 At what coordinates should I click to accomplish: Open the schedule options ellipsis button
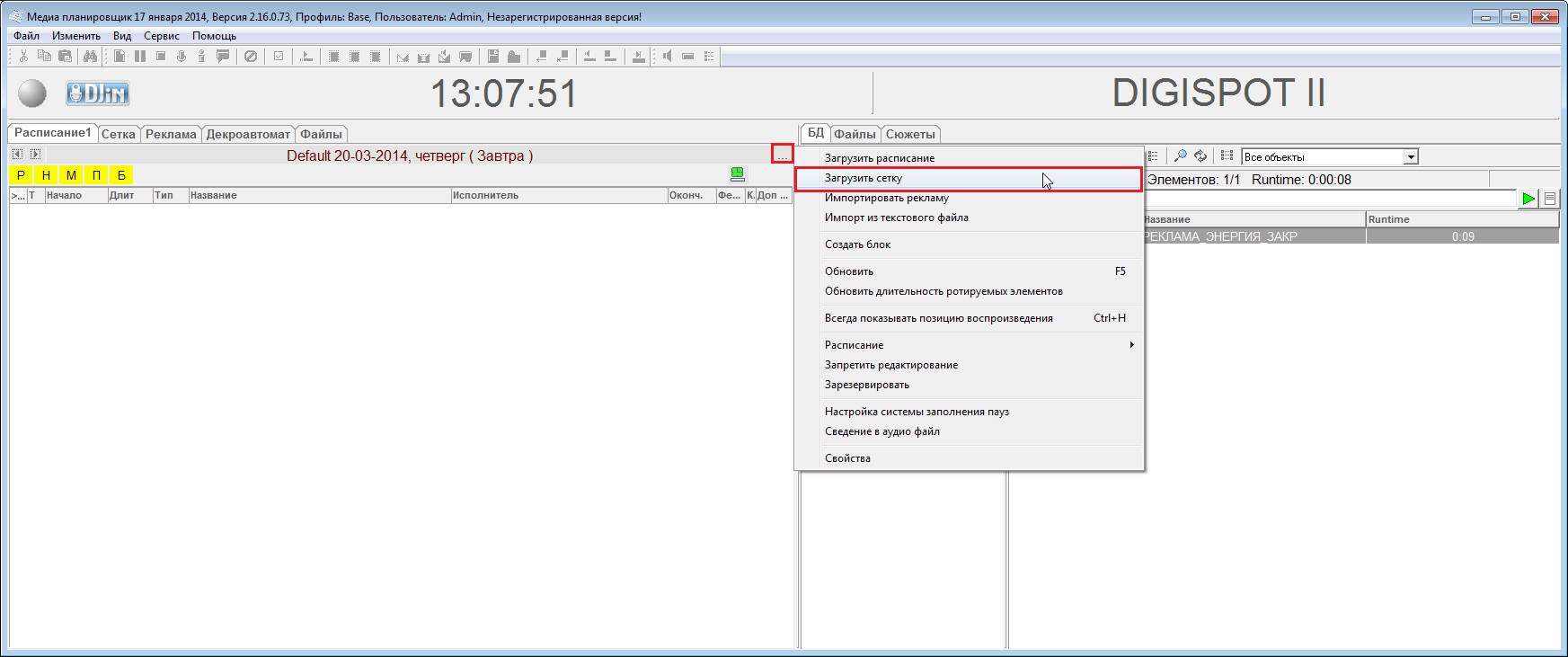782,155
